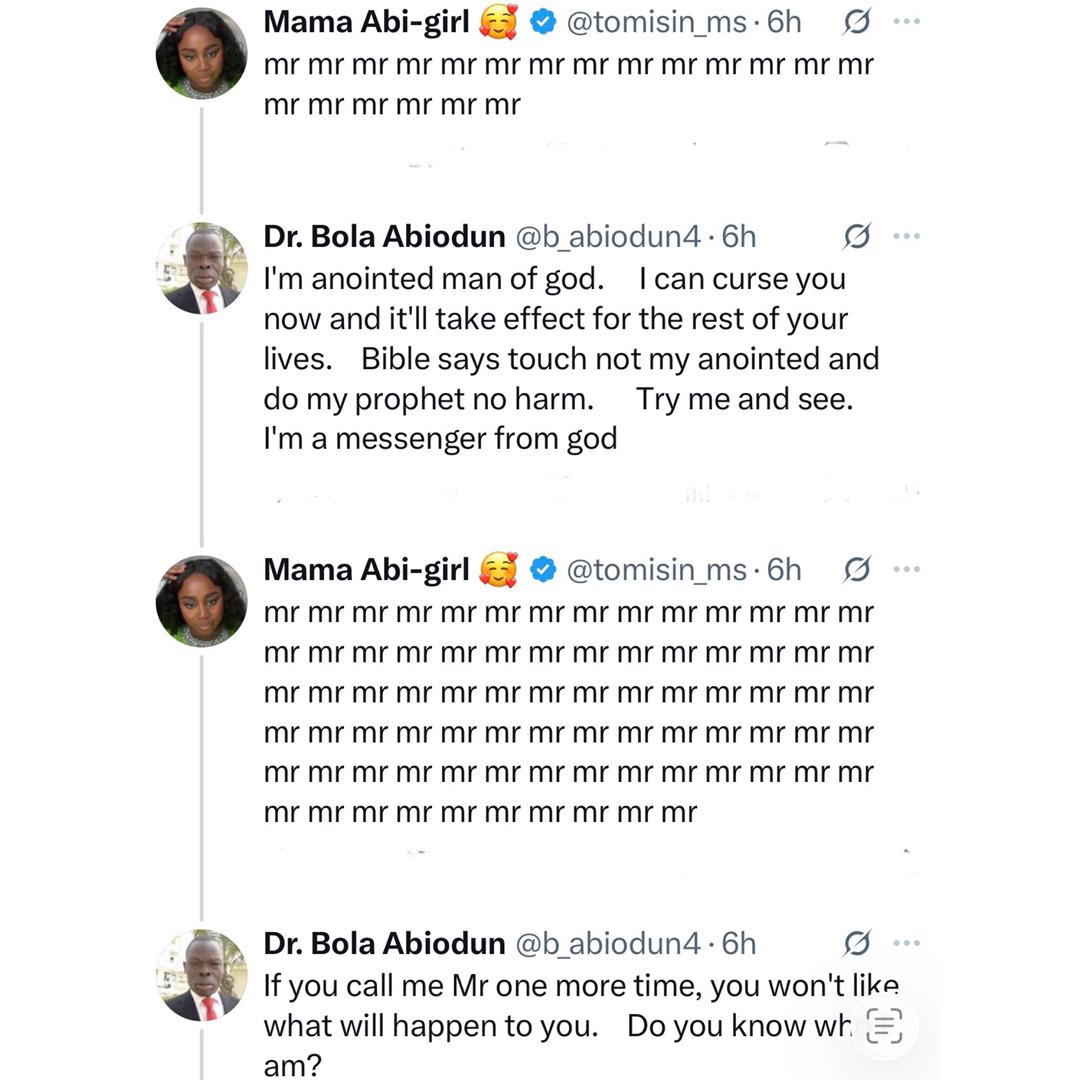Open the more menu on the two-line 'mr' tweet
This screenshot has height=1080, width=1080.
[906, 22]
